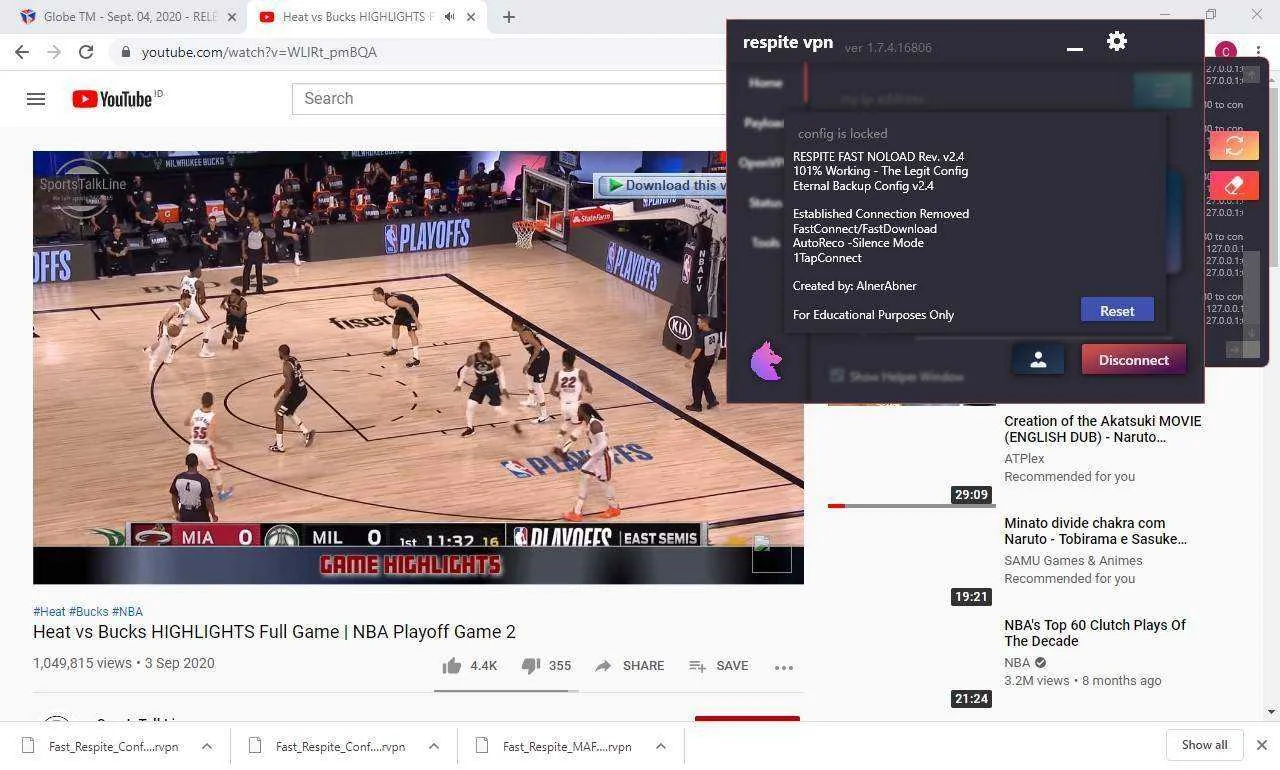Open ATPlex channel name
This screenshot has width=1280, height=770.
pyautogui.click(x=1024, y=459)
